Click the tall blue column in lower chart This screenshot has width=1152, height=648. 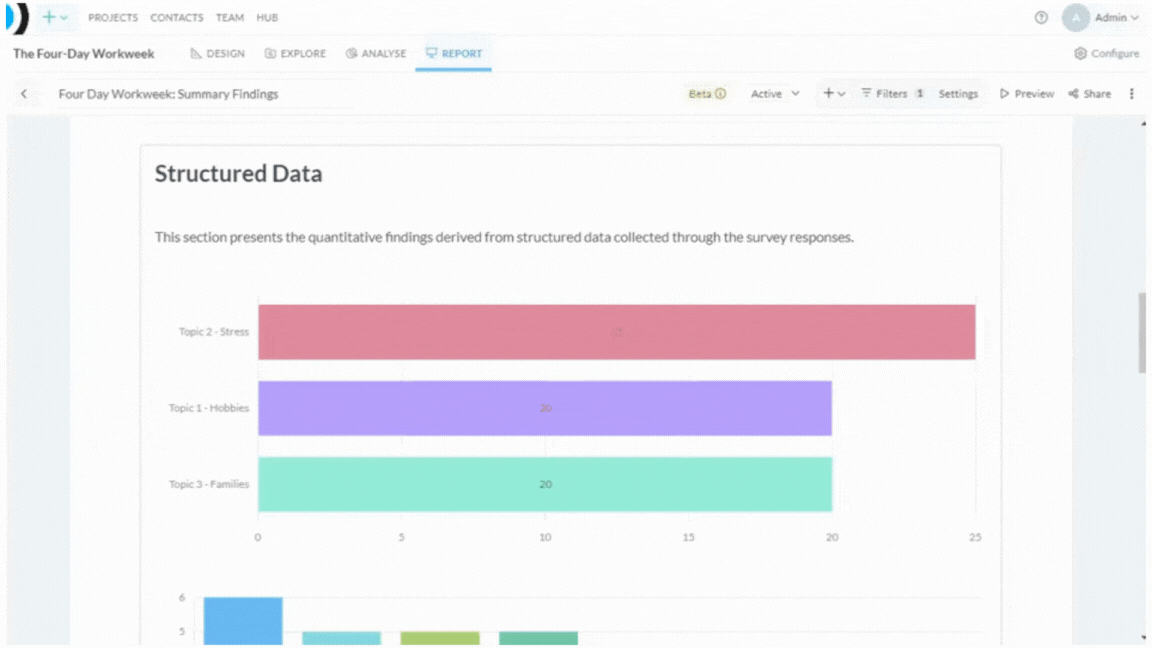243,621
